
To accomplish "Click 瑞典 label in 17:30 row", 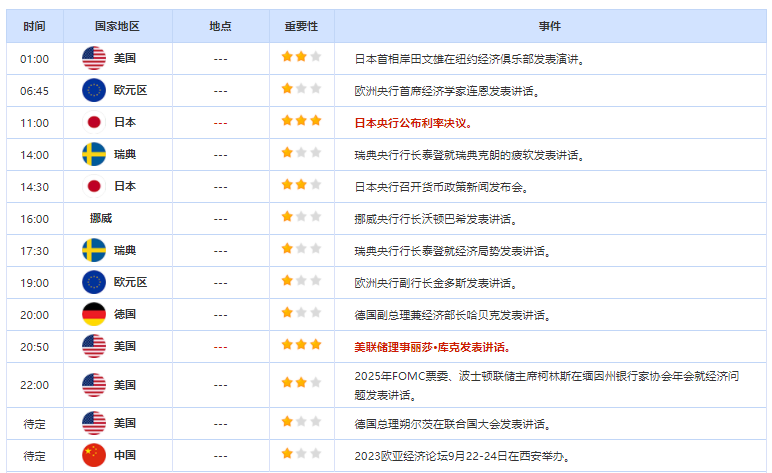I will (125, 250).
